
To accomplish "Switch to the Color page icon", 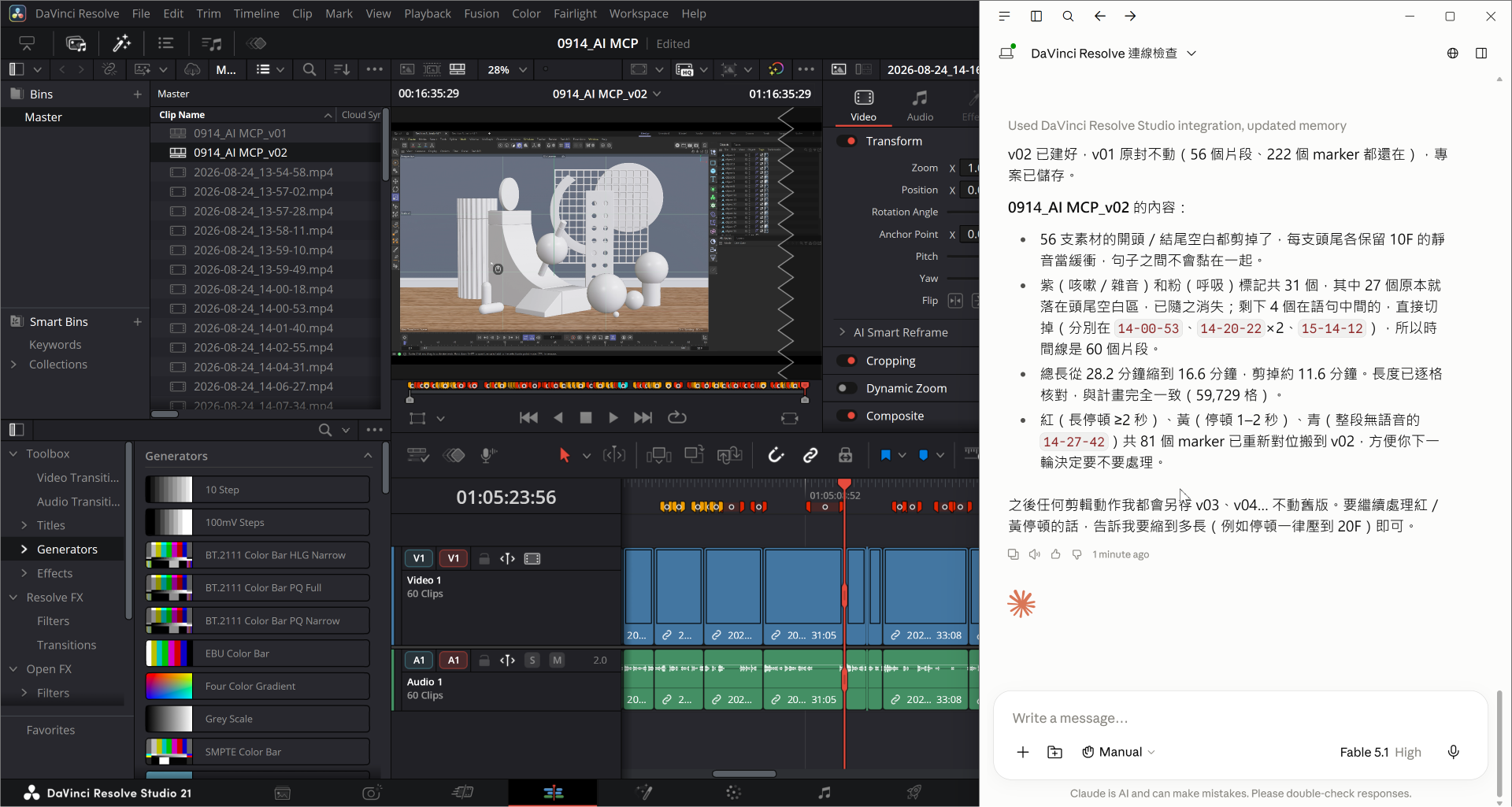I will tap(734, 793).
